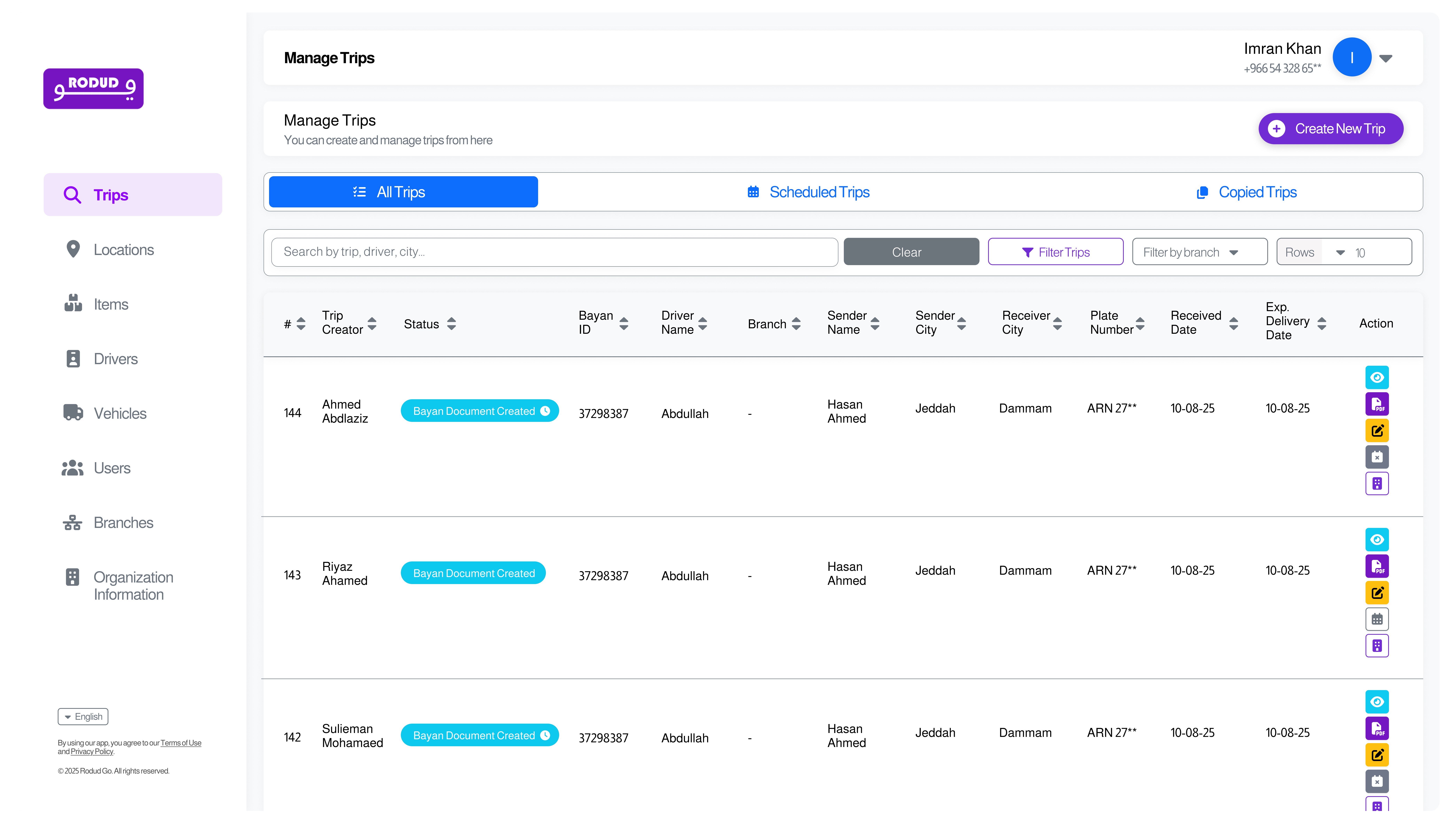Viewport: 1456px width, 825px height.
Task: Sort by Receiver City column
Action: pos(1057,324)
